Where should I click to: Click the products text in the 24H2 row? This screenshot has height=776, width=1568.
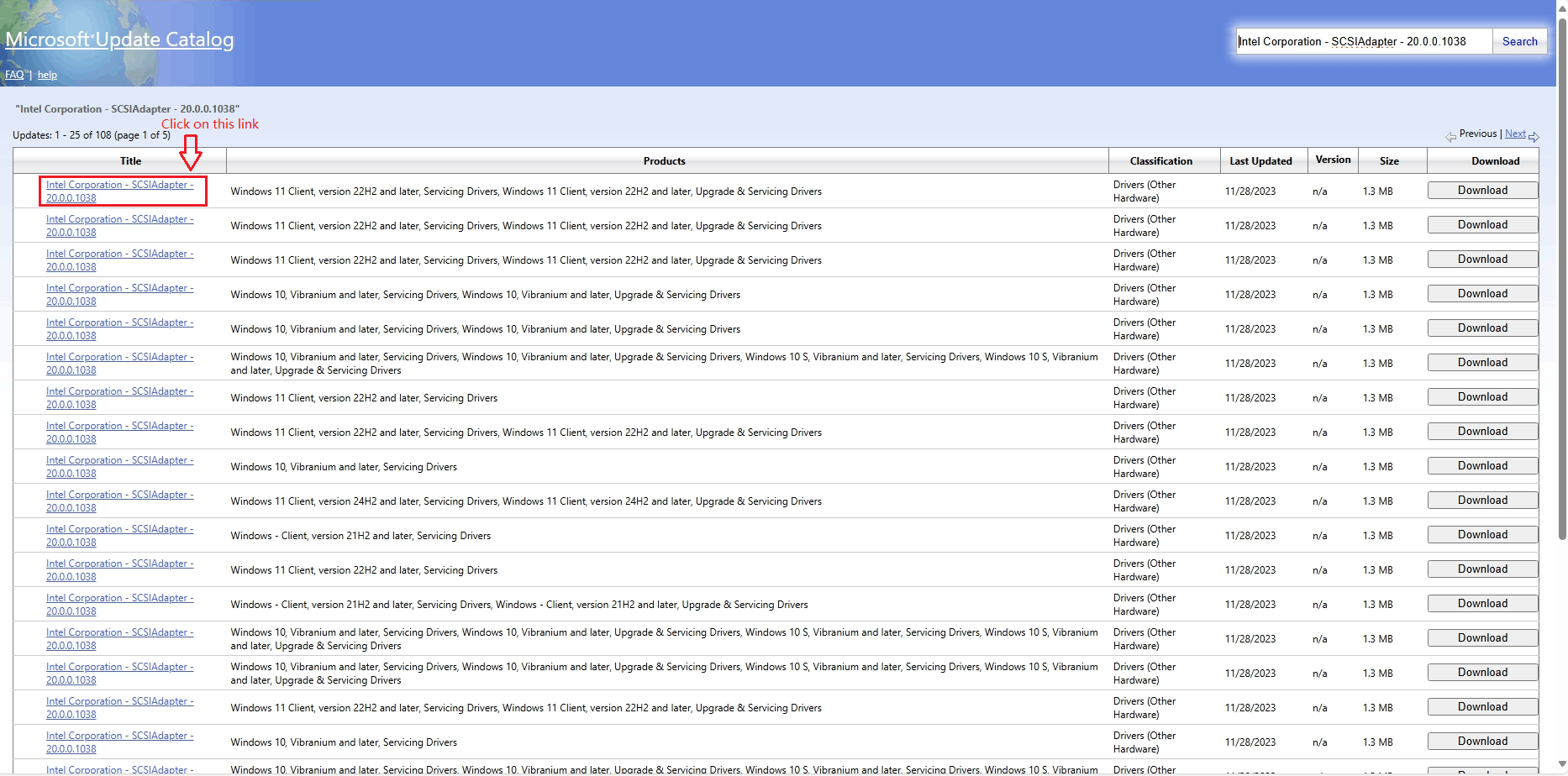[526, 501]
